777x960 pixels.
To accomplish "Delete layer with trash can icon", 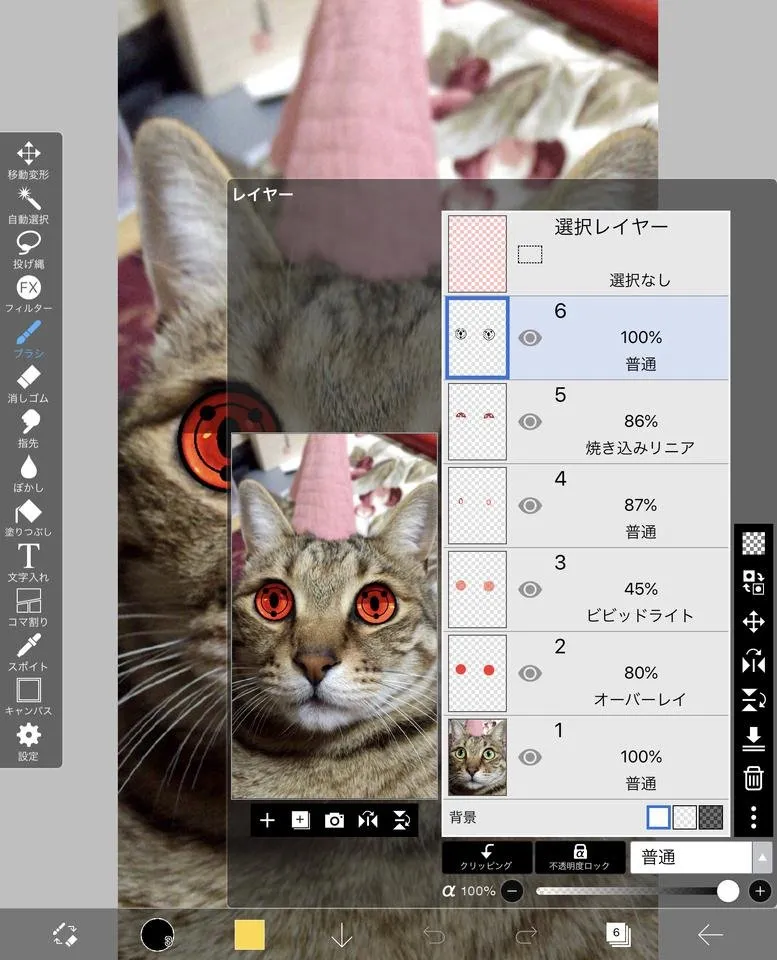I will point(754,778).
